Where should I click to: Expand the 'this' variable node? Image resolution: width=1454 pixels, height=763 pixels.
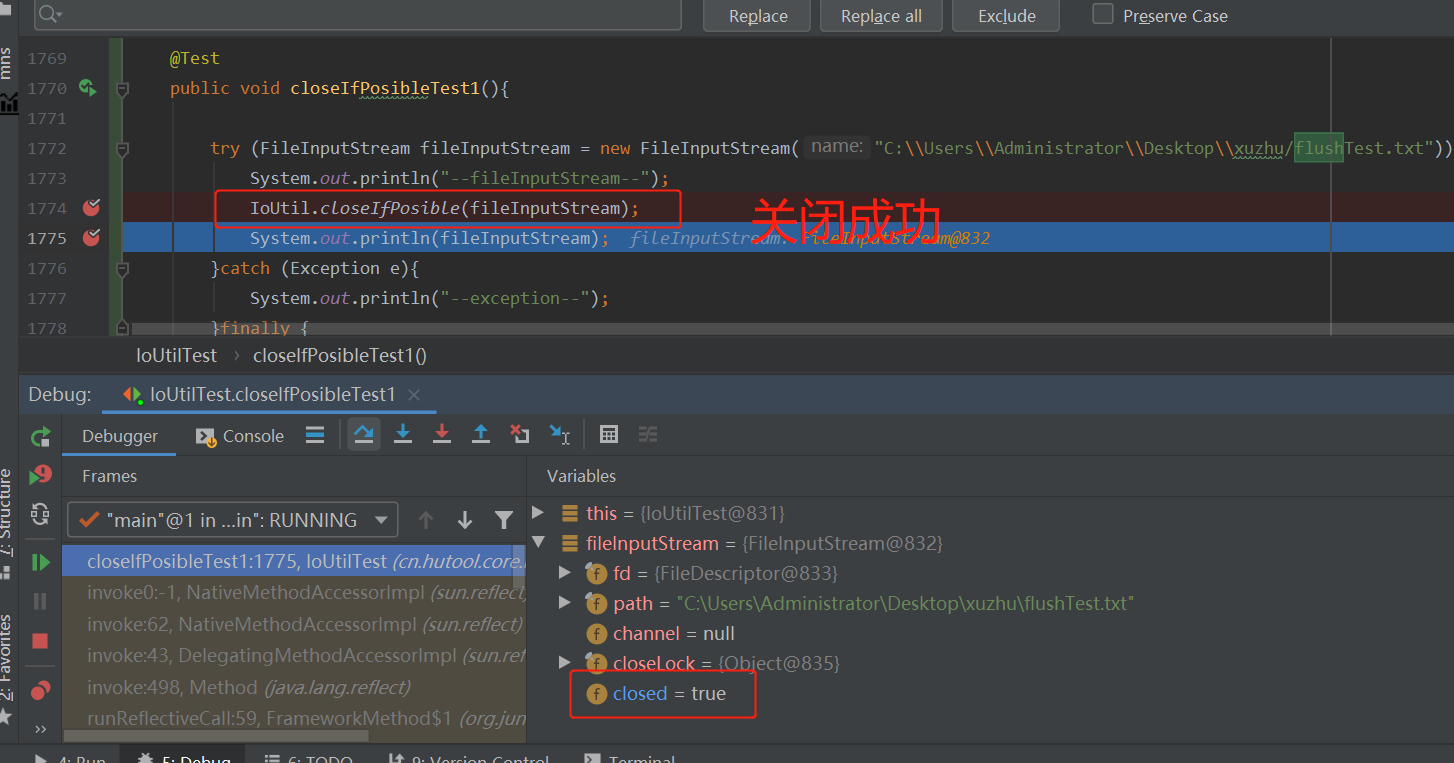click(x=538, y=513)
